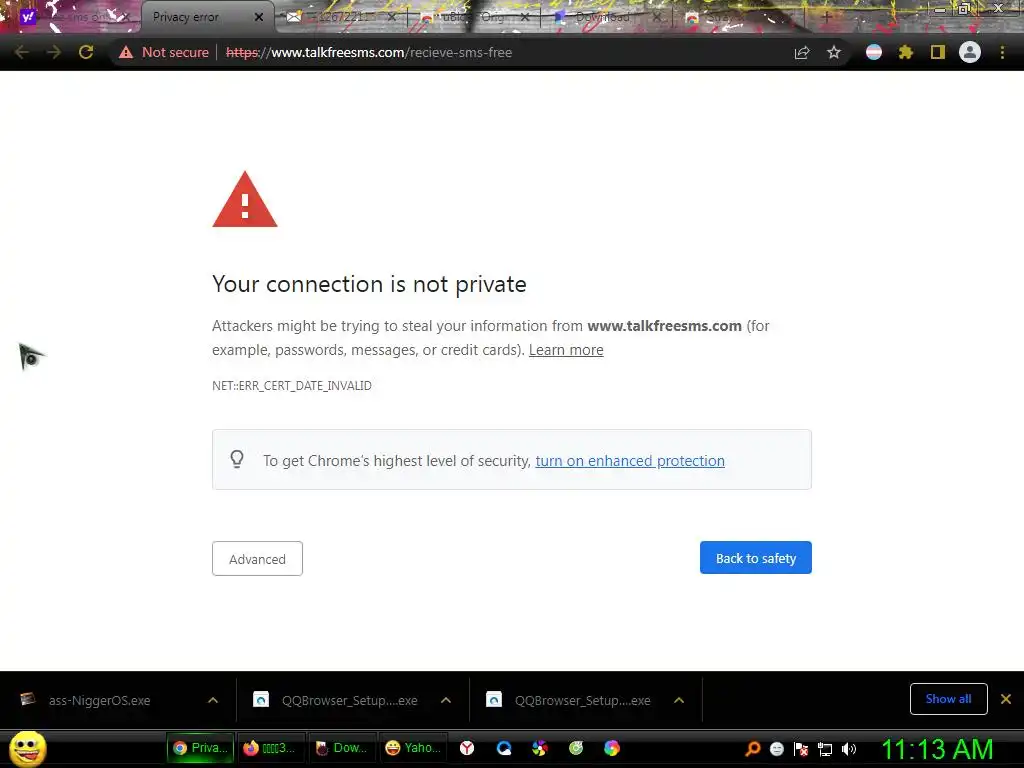Expand options chevron for the non-QQBrowser download
The image size is (1024, 768).
click(x=213, y=700)
